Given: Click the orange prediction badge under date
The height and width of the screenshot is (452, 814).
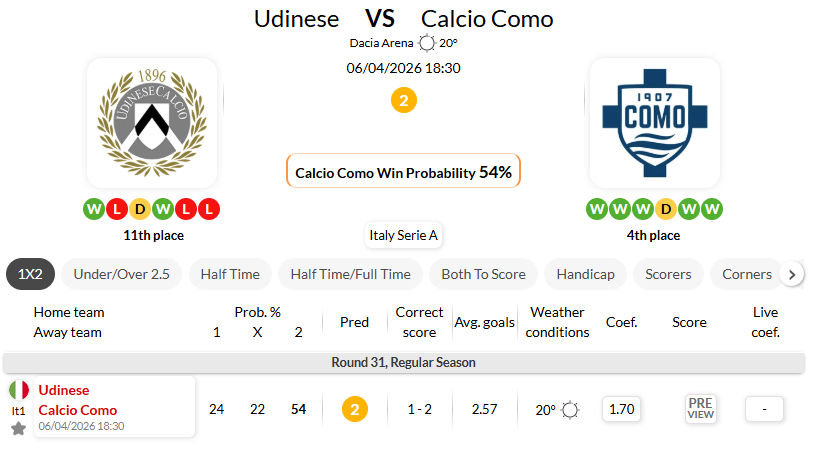Looking at the screenshot, I should (403, 100).
